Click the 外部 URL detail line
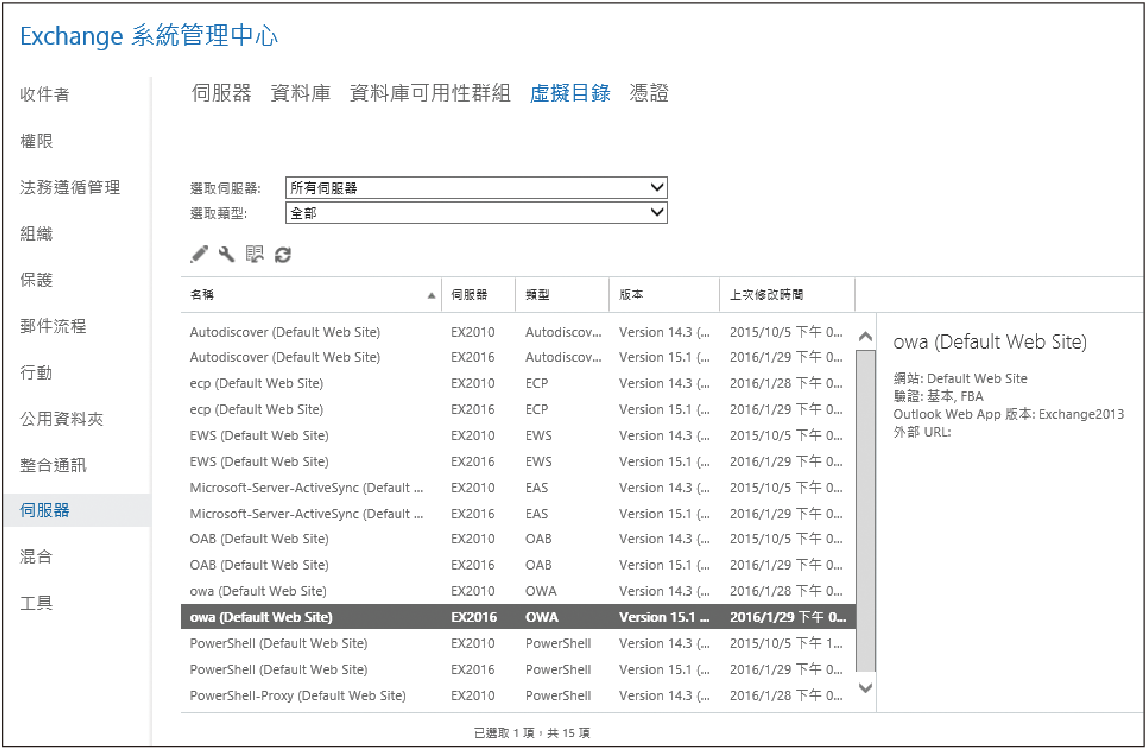The height and width of the screenshot is (750, 1147). point(922,432)
